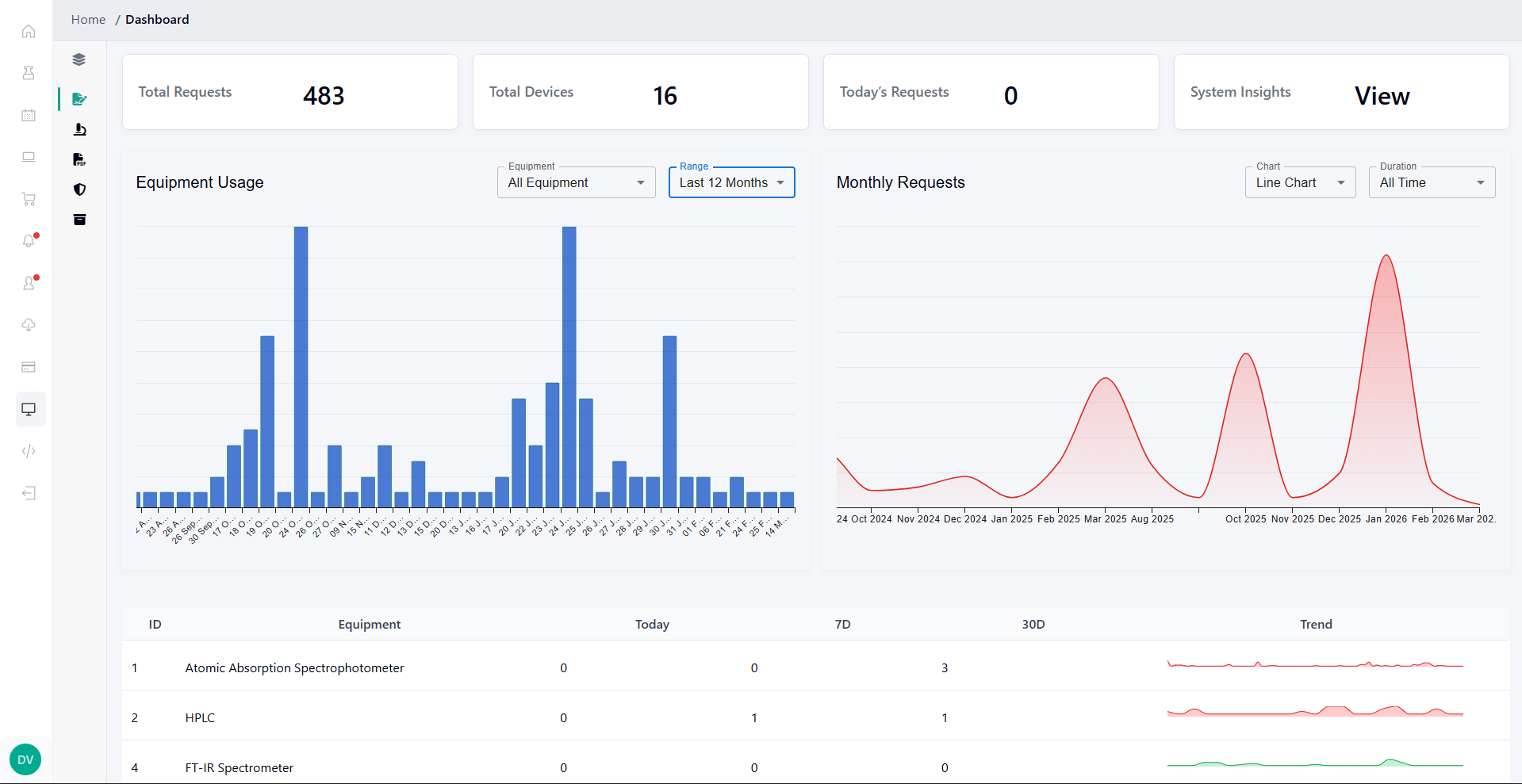Image resolution: width=1522 pixels, height=784 pixels.
Task: Click the Home breadcrumb link
Action: click(88, 20)
